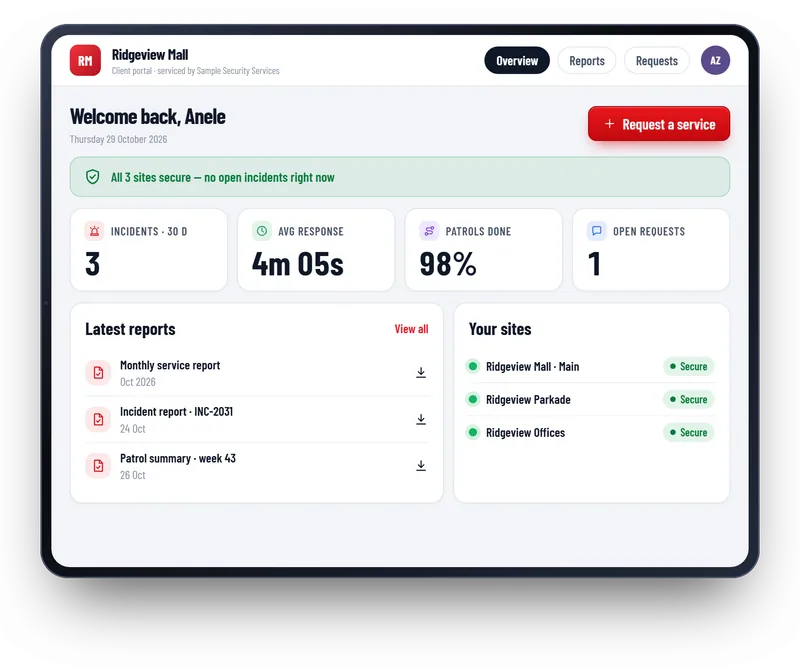Download the Patrol summary week 43
Image resolution: width=800 pixels, height=670 pixels.
click(421, 465)
